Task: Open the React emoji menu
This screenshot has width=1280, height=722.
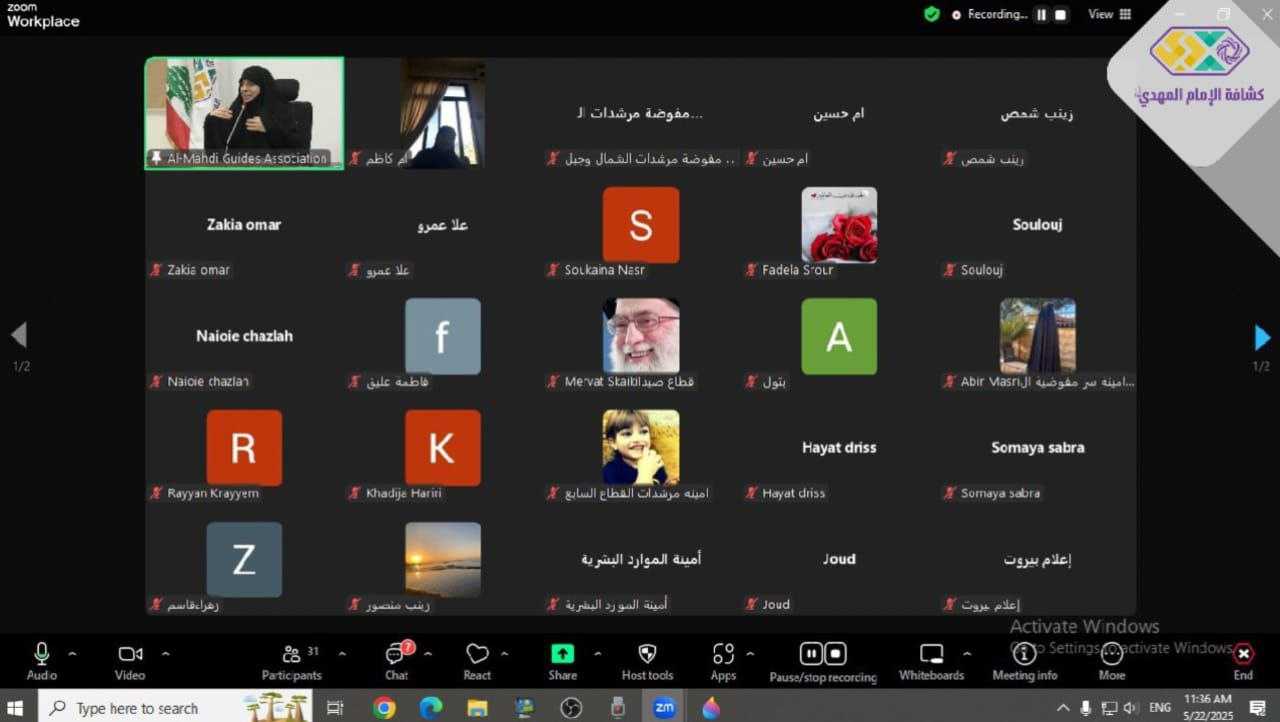Action: pos(477,661)
